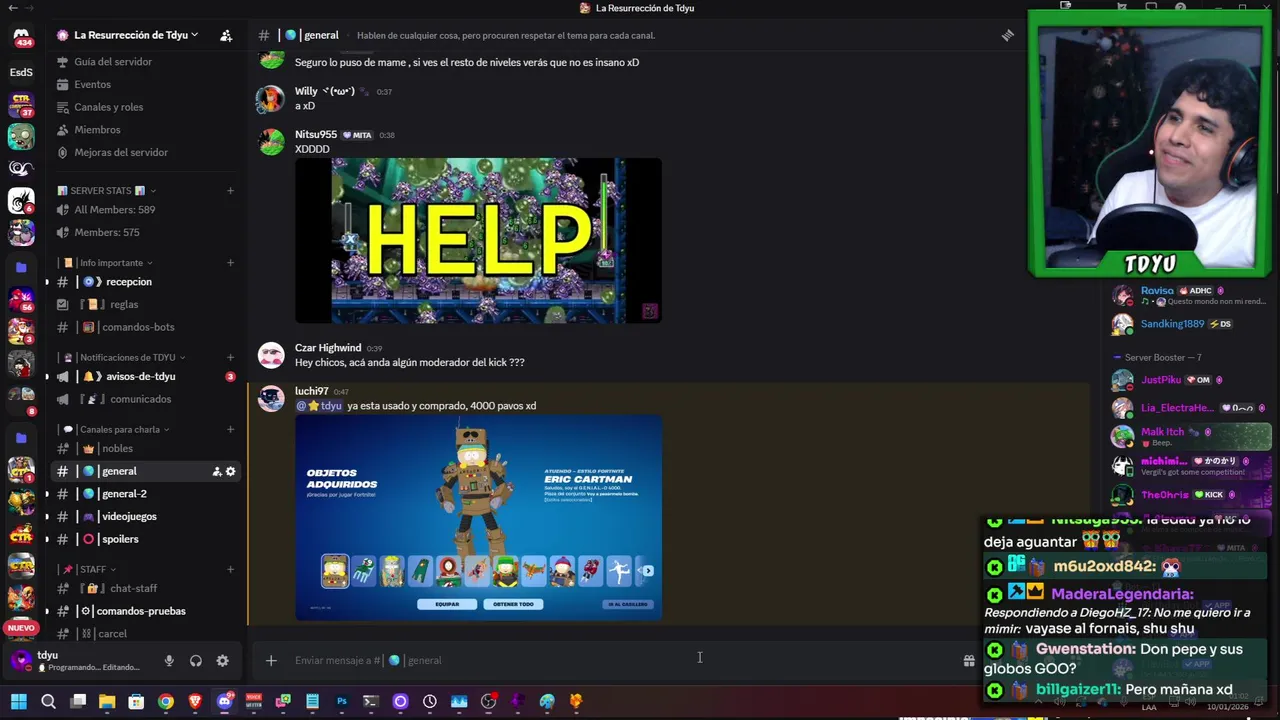Click the NUEVO unread indicator badge
The width and height of the screenshot is (1280, 720).
pyautogui.click(x=21, y=628)
